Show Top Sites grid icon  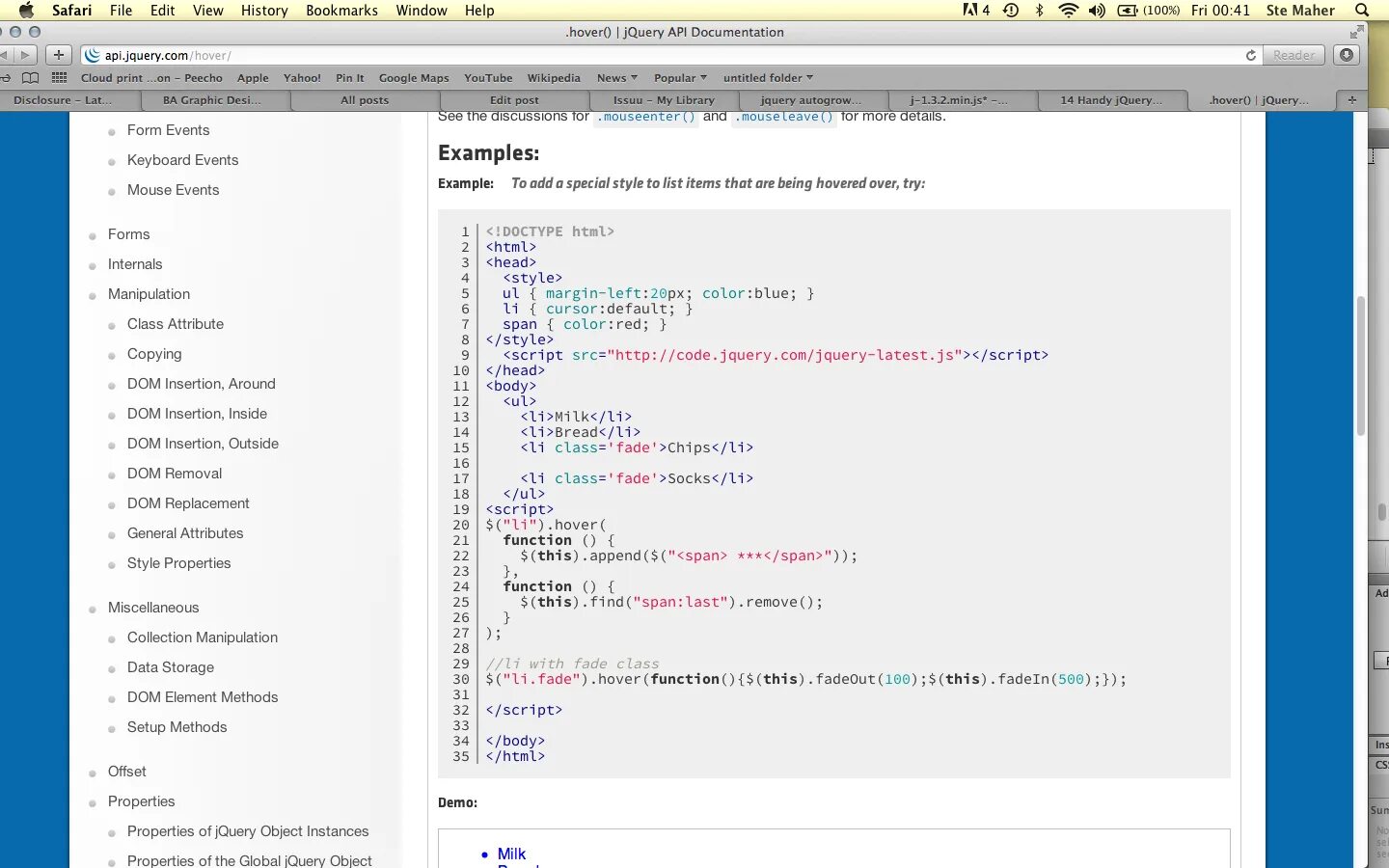coord(60,78)
